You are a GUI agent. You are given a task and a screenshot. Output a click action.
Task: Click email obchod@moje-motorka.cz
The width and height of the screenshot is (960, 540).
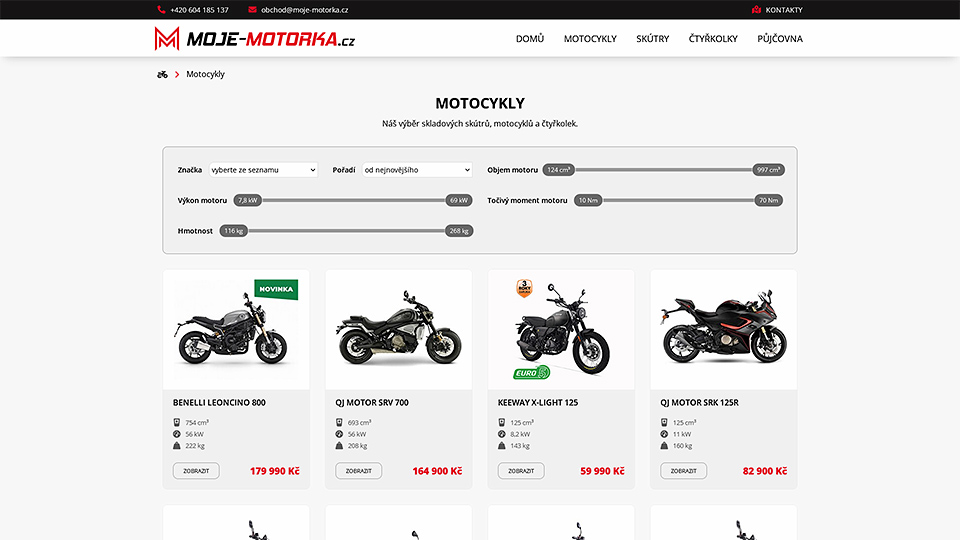point(304,10)
